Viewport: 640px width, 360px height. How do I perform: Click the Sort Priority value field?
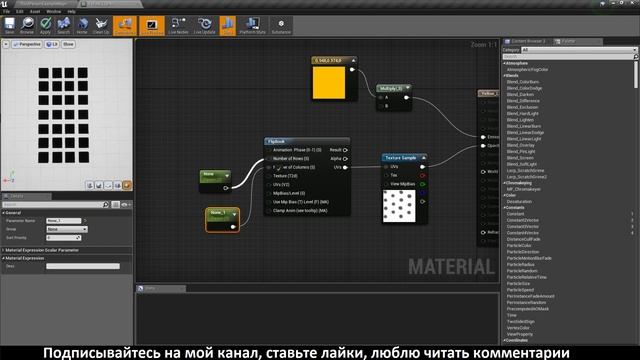pyautogui.click(x=64, y=238)
